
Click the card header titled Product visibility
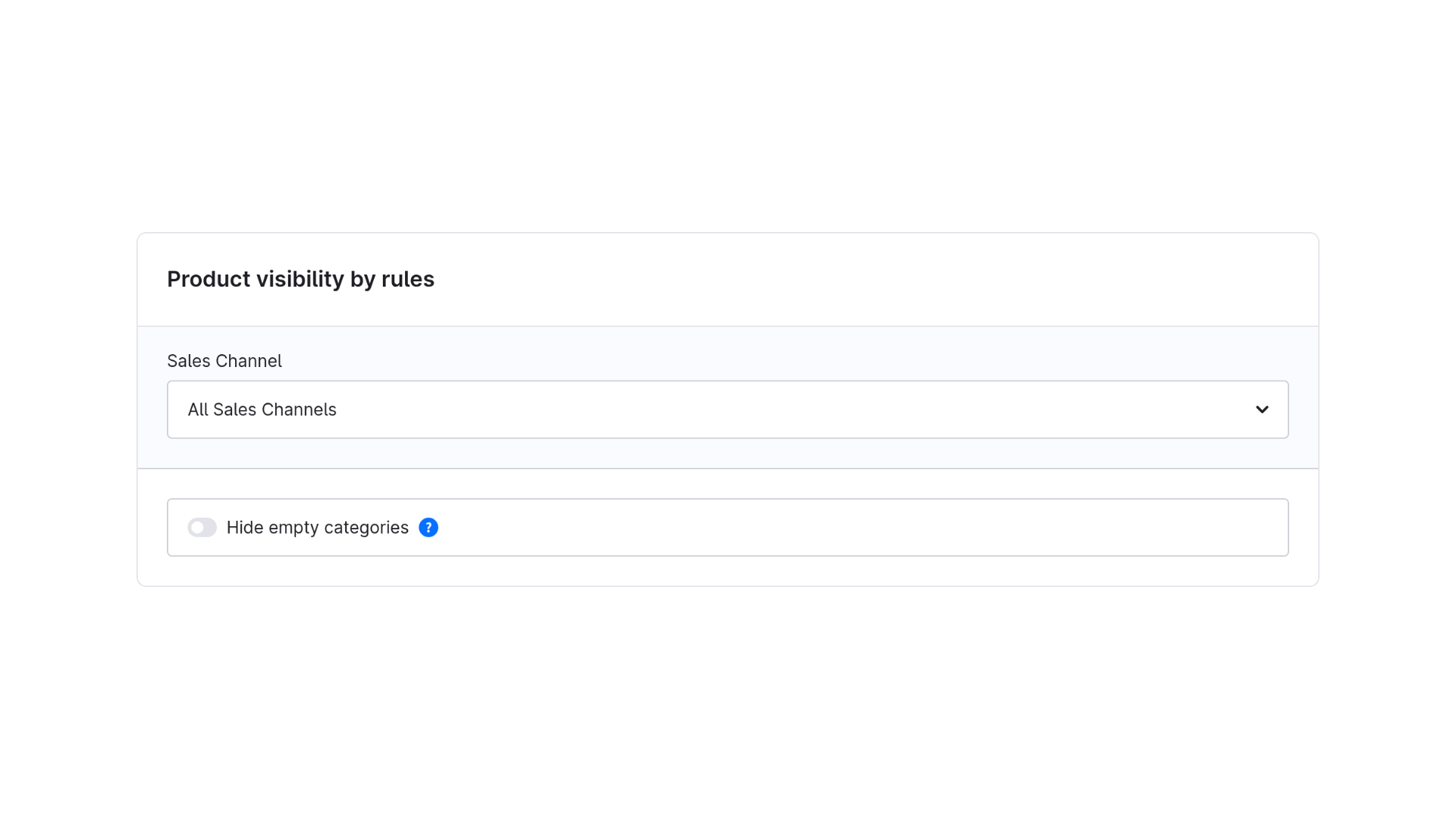pos(728,280)
